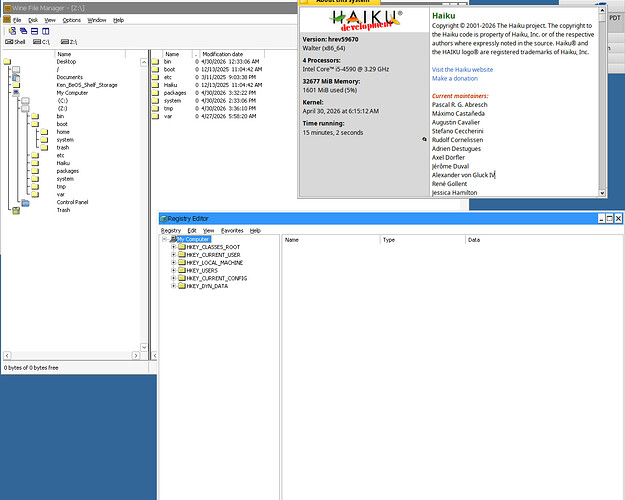Click the boot row dated 12/13/2025 in file list
The image size is (625, 500).
pyautogui.click(x=207, y=69)
